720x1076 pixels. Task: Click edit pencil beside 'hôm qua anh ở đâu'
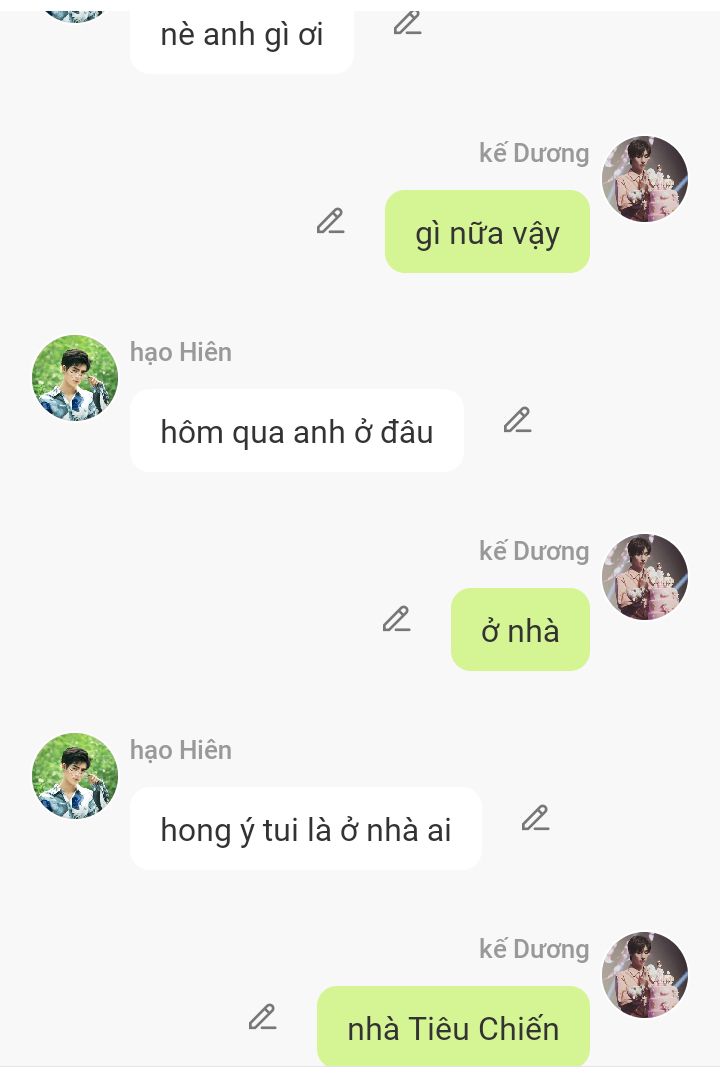coord(518,421)
